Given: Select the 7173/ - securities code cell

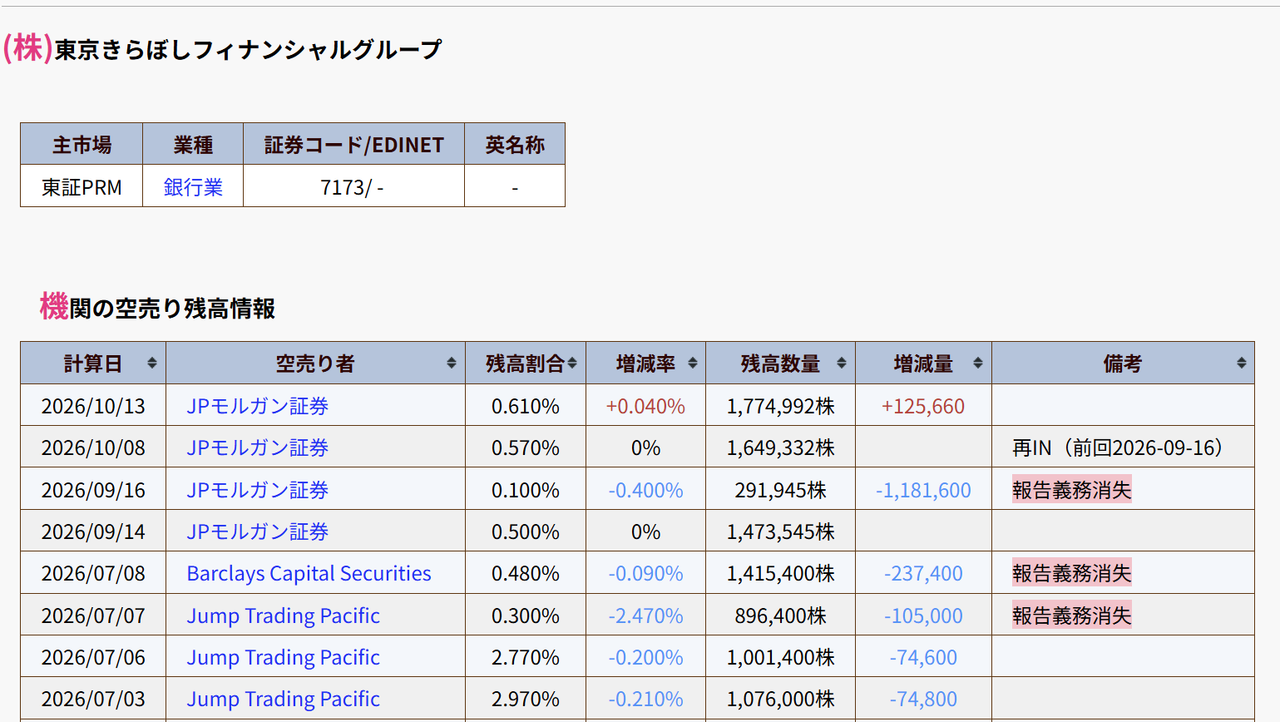Looking at the screenshot, I should pos(354,187).
